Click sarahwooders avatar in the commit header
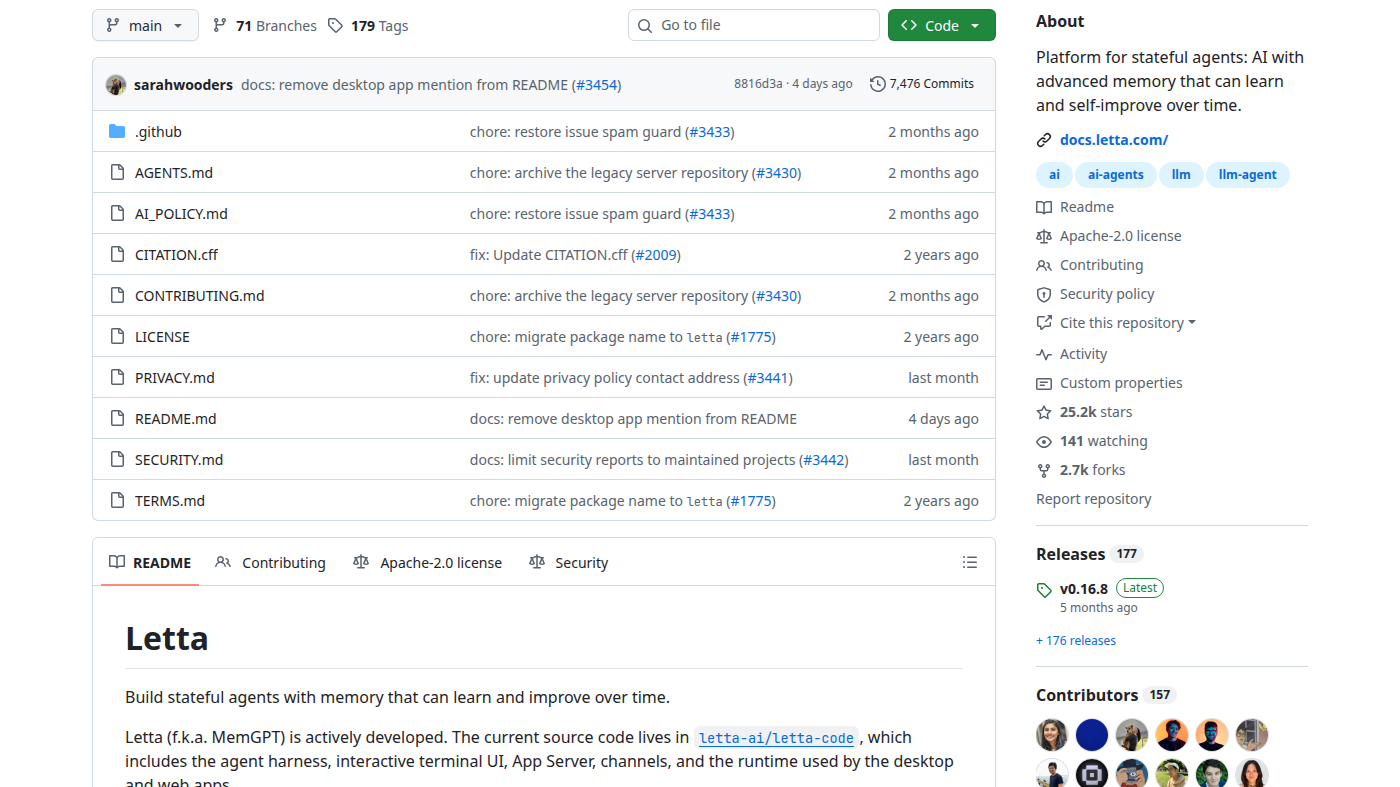Screen dimensions: 1400x787 coord(116,85)
